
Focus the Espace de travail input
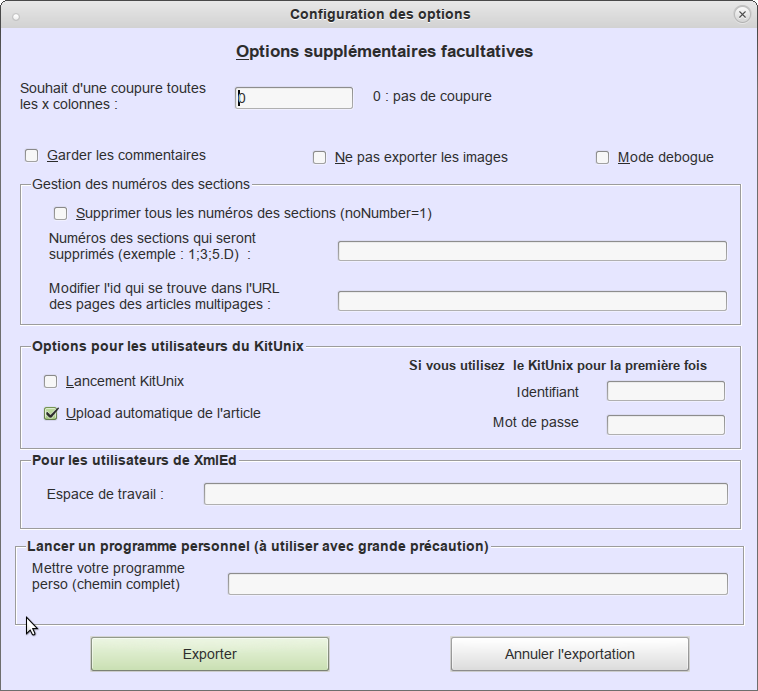tap(465, 494)
